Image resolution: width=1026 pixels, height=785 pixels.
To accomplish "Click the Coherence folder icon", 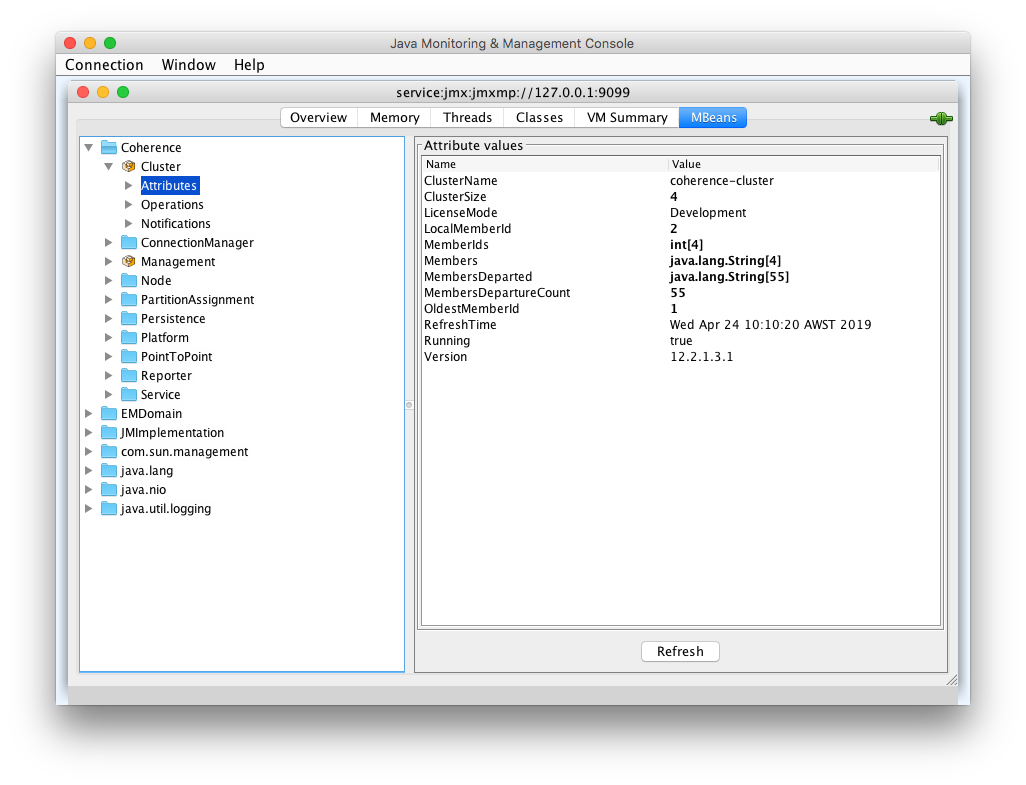I will tap(109, 148).
